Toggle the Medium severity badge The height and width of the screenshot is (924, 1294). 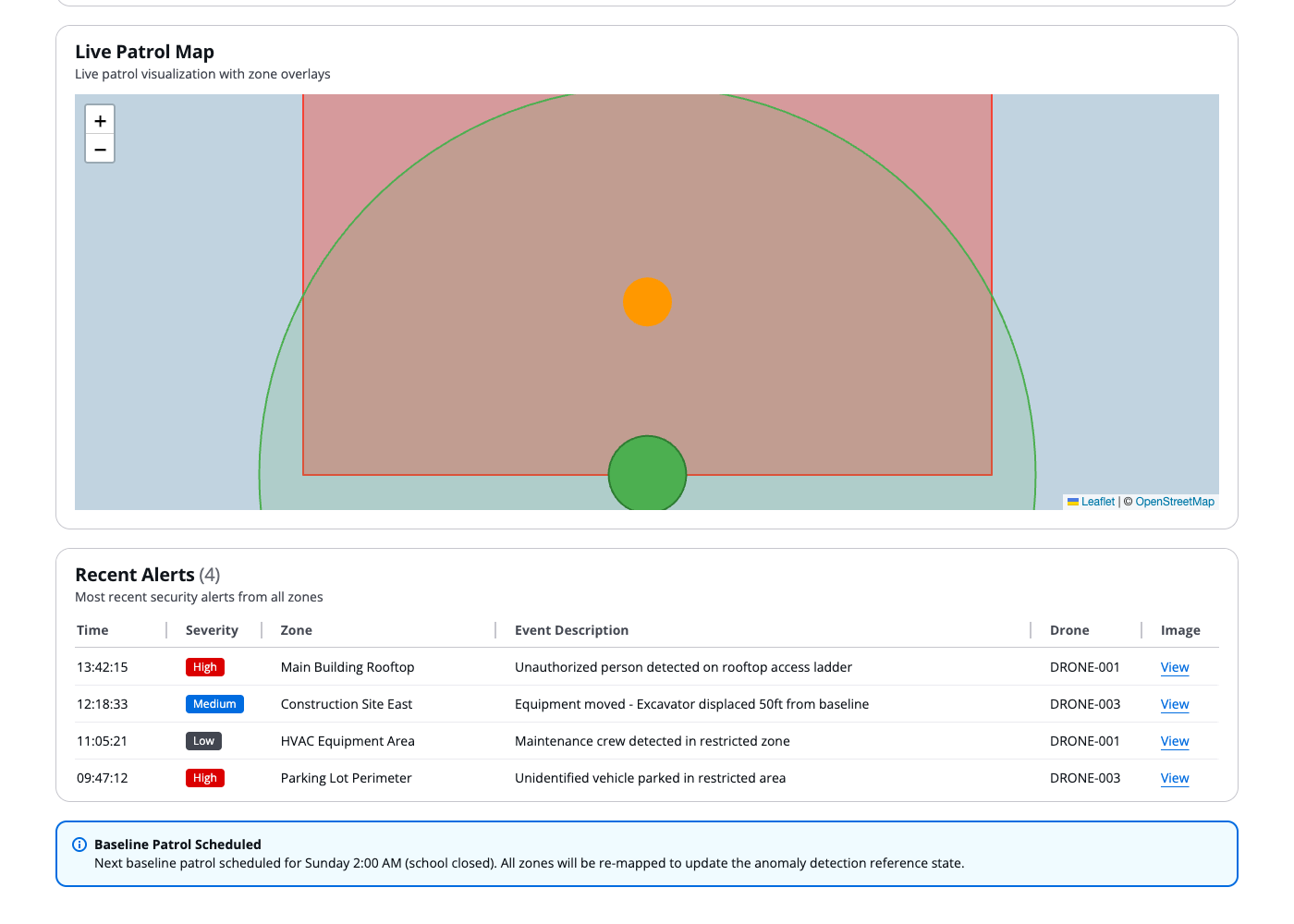pos(214,703)
